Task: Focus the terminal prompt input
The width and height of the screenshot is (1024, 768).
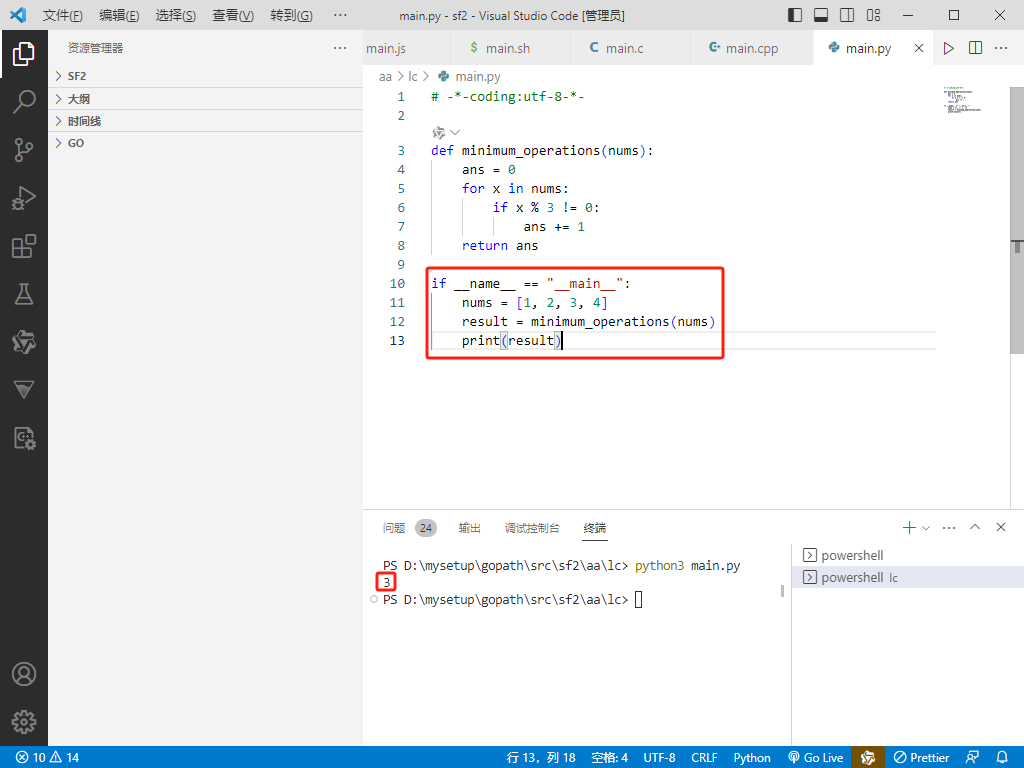Action: 638,600
